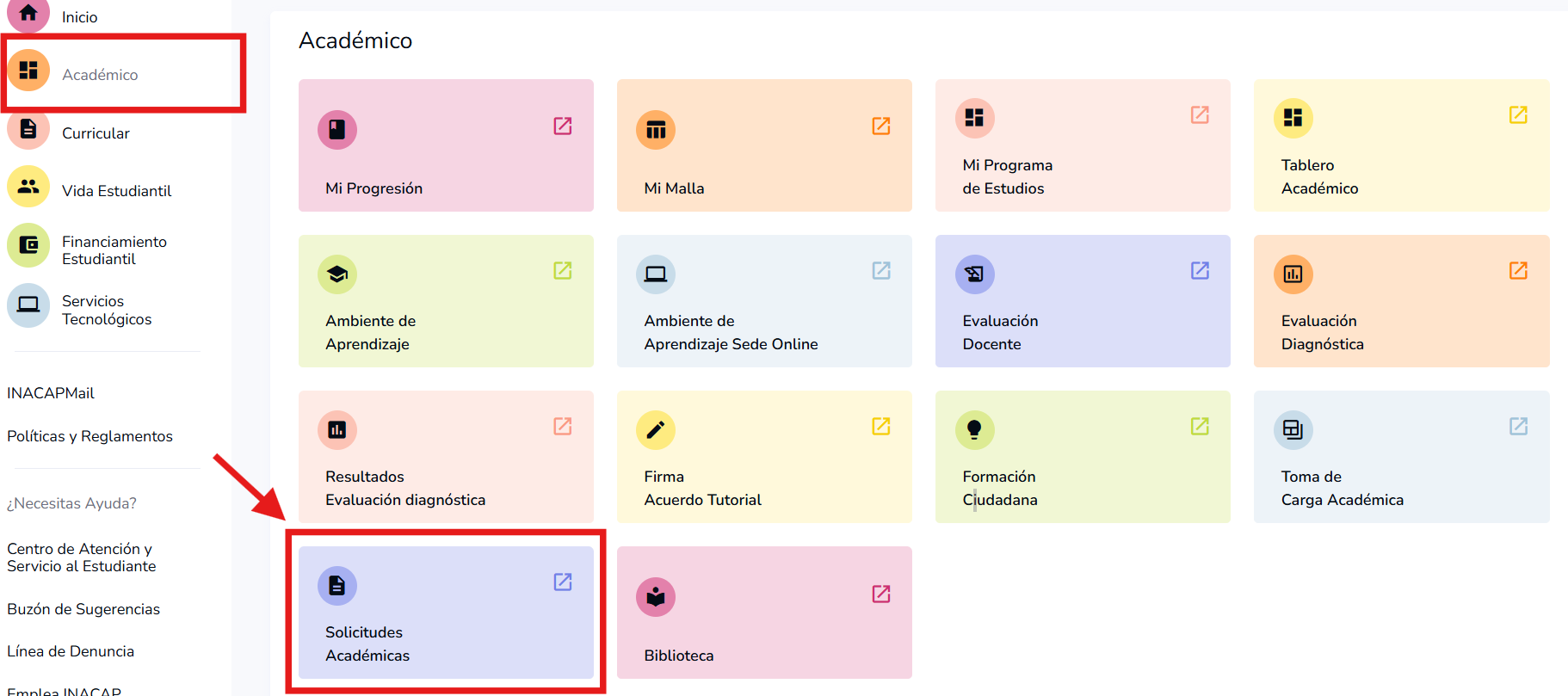
Task: Click the Evaluación Diagnóstica chart icon
Action: [x=1293, y=274]
